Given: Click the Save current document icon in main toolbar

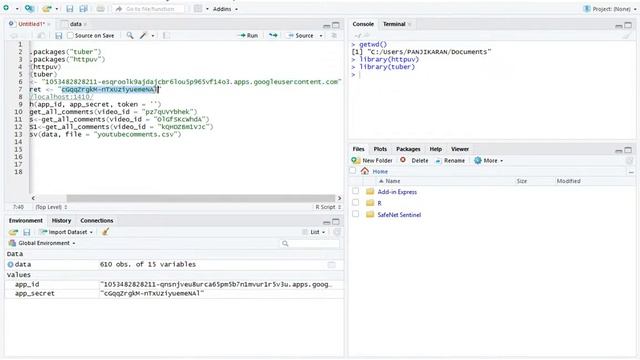Looking at the screenshot, I should click(69, 9).
